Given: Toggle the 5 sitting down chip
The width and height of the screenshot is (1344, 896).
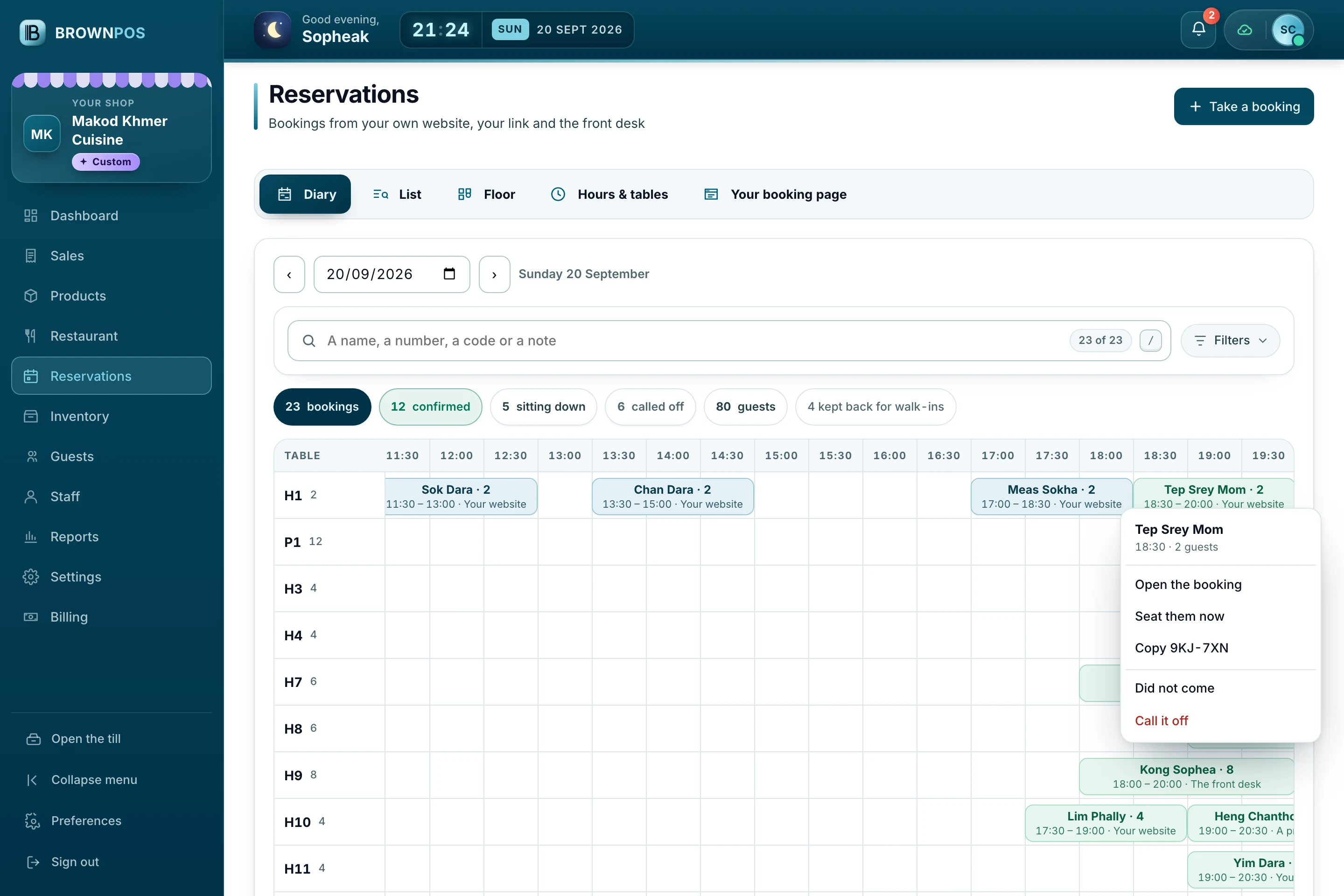Looking at the screenshot, I should 543,407.
